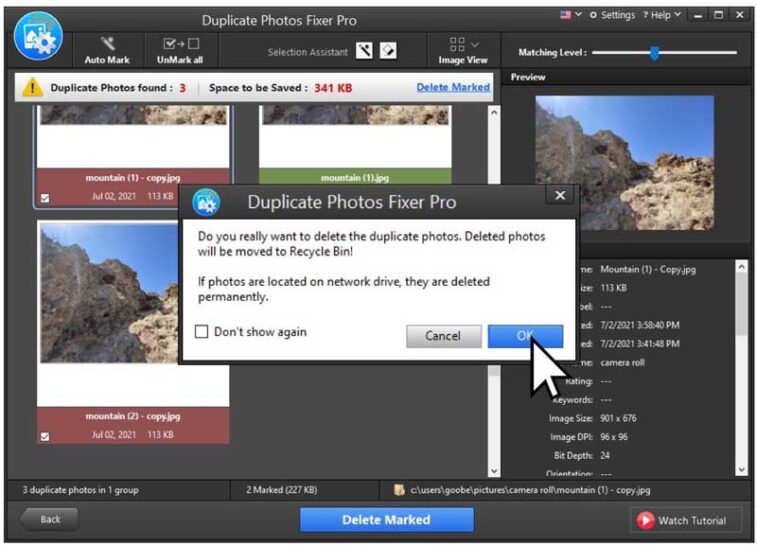Click the '2 Marked (227 KB)' status text
The width and height of the screenshot is (757, 546).
point(281,490)
